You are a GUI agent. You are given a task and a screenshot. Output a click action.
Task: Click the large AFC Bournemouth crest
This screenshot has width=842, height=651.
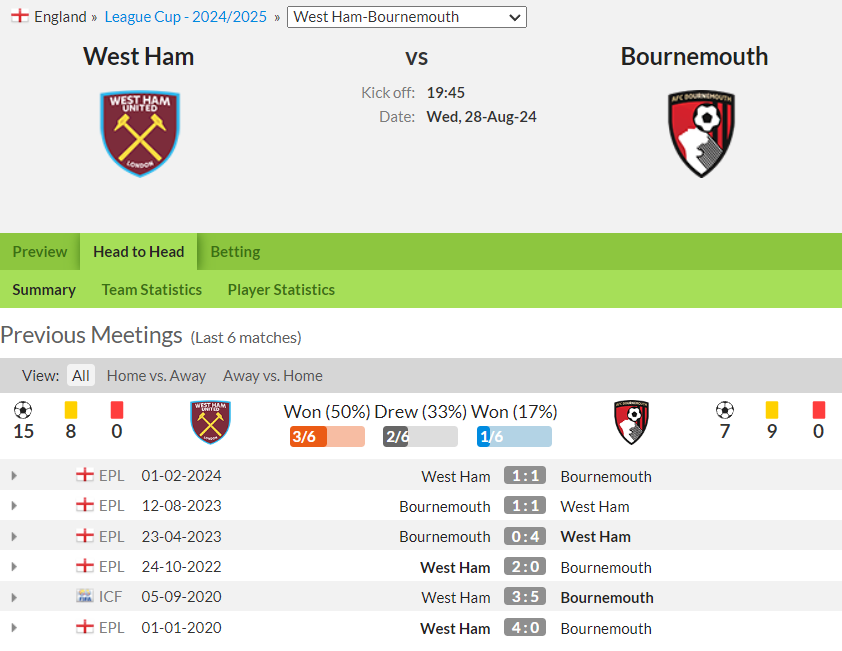point(701,134)
